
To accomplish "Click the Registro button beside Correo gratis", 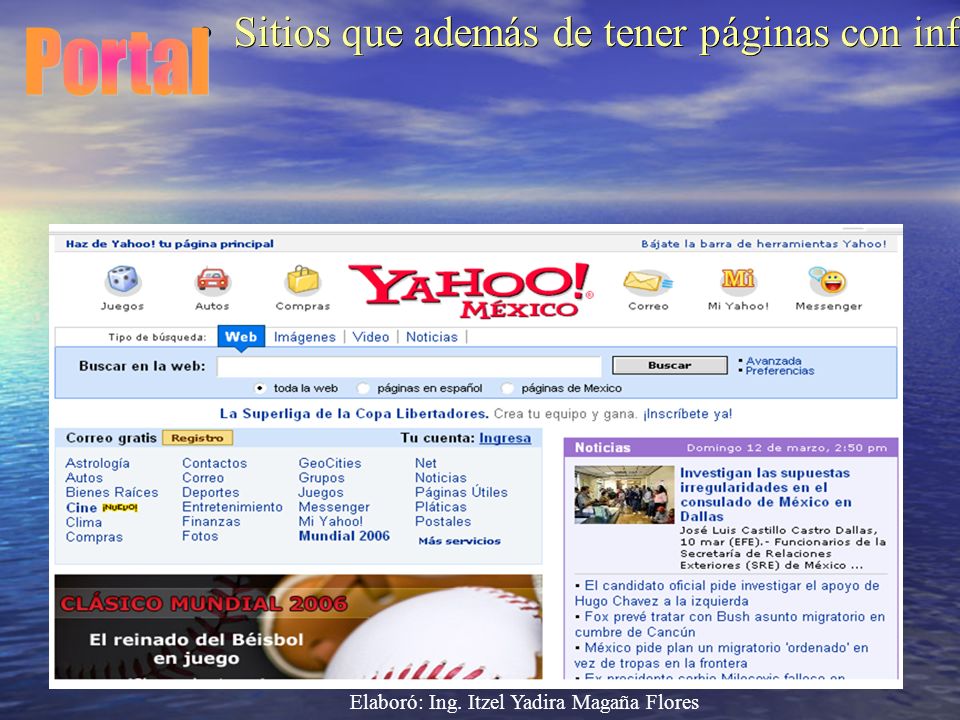I will 197,438.
